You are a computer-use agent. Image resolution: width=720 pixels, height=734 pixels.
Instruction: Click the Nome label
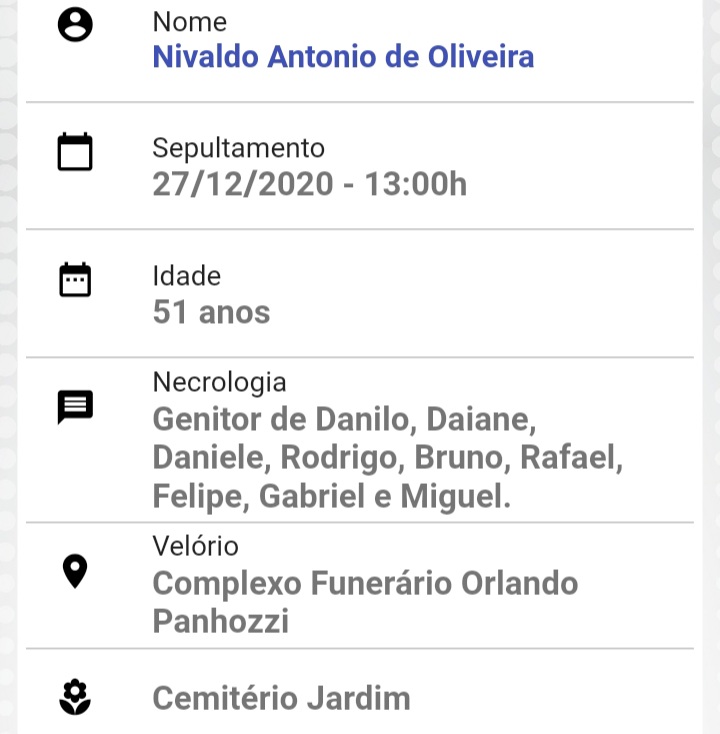[189, 22]
